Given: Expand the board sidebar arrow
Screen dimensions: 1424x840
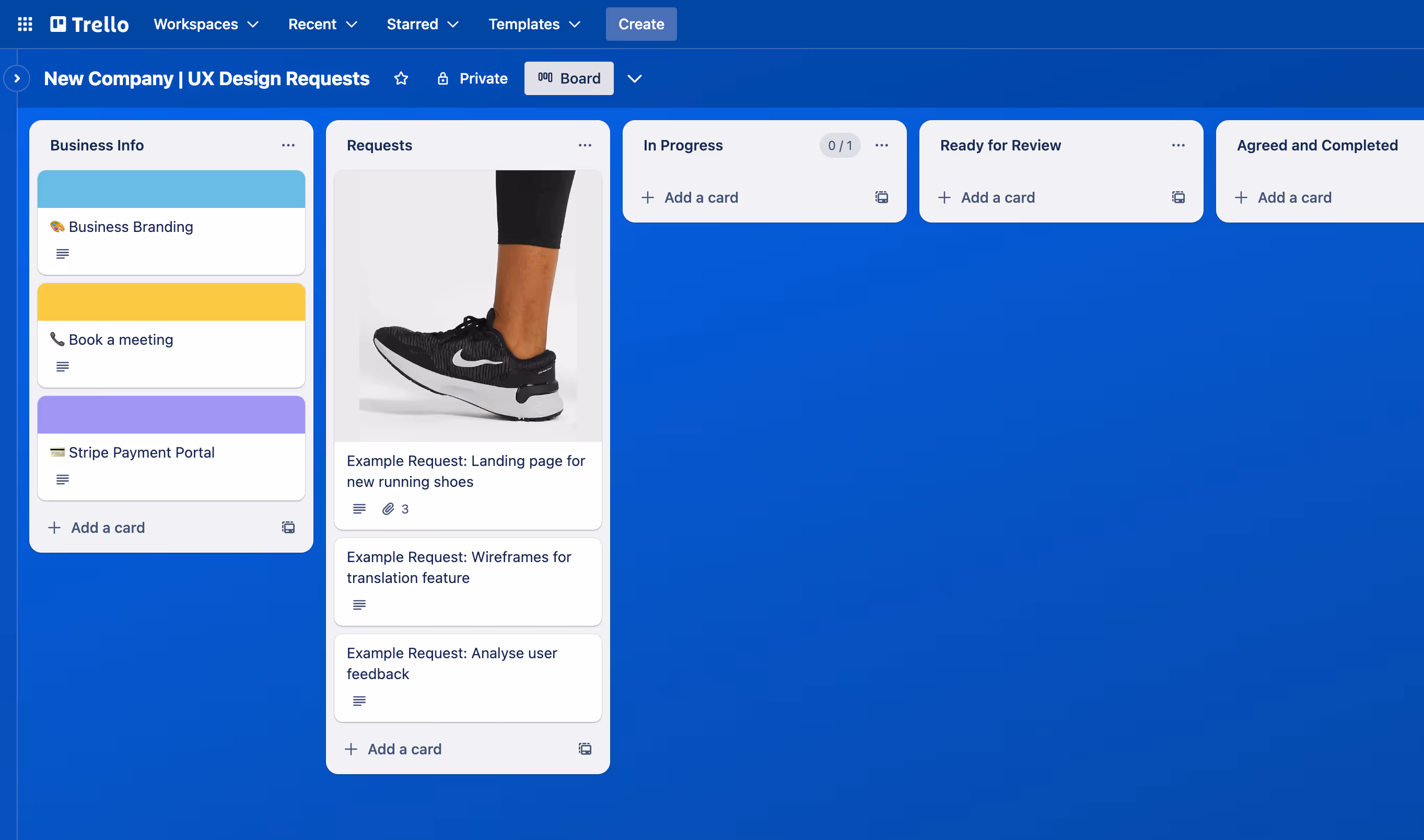Looking at the screenshot, I should point(17,78).
